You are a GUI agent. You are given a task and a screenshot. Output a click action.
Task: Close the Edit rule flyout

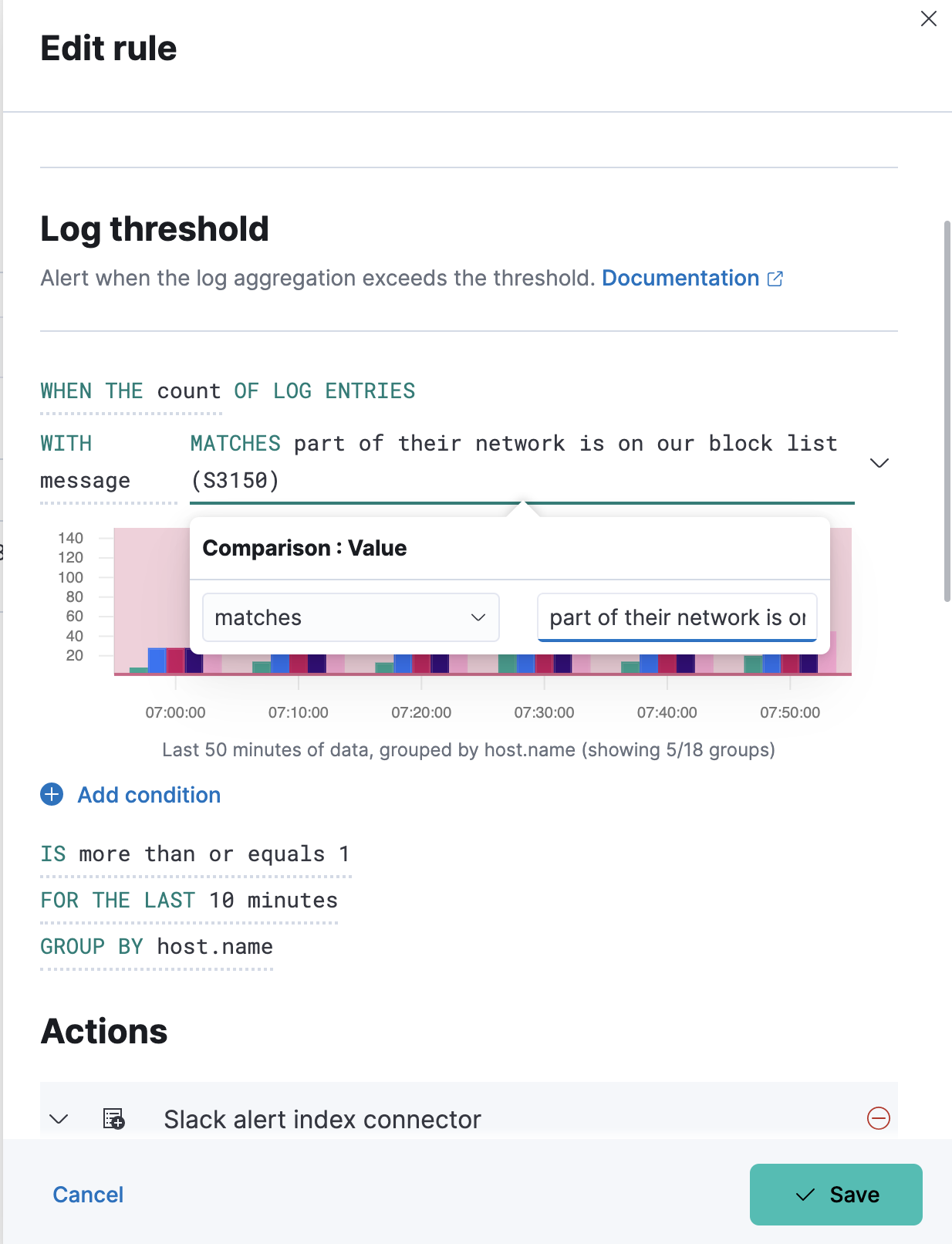point(928,19)
